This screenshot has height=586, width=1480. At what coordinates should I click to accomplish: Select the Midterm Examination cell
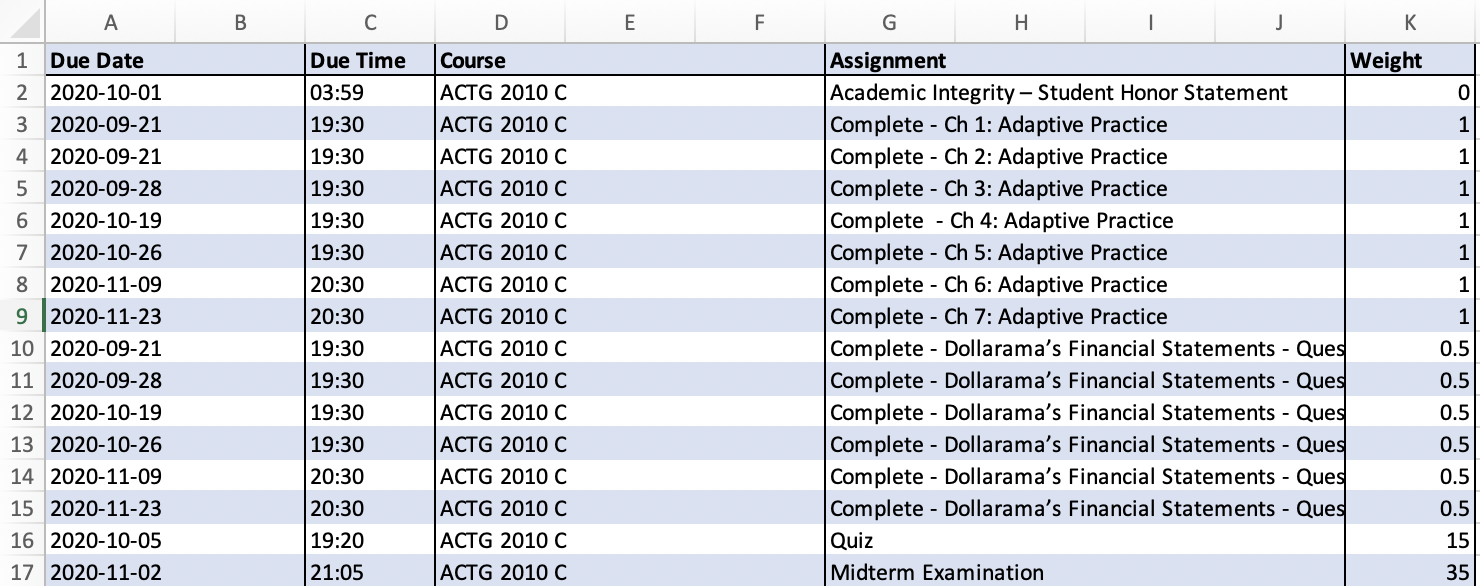tap(1085, 572)
